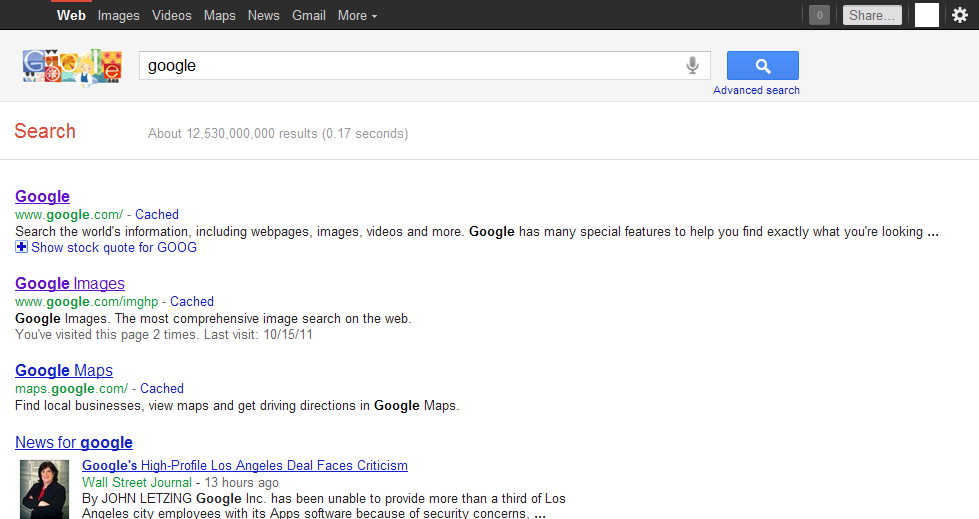Click the blue magnifier search button

[762, 66]
